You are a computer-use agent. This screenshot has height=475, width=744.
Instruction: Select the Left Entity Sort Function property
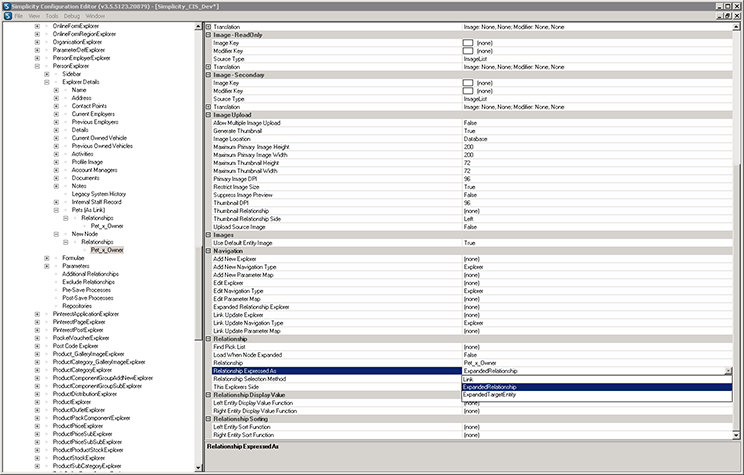242,427
